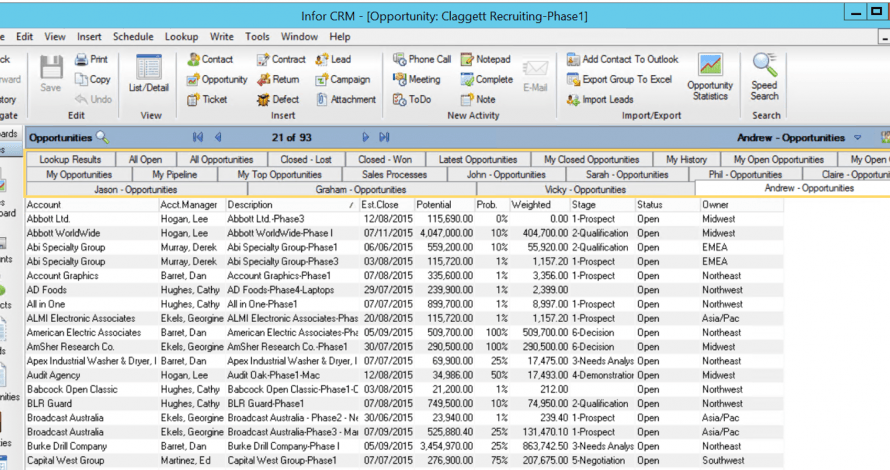Viewport: 890px width, 470px height.
Task: Open the Write menu
Action: [221, 37]
